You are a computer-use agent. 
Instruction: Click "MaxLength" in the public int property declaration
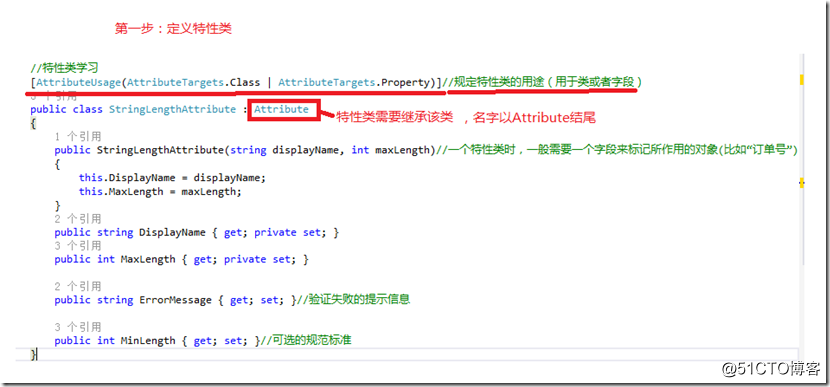pyautogui.click(x=148, y=259)
